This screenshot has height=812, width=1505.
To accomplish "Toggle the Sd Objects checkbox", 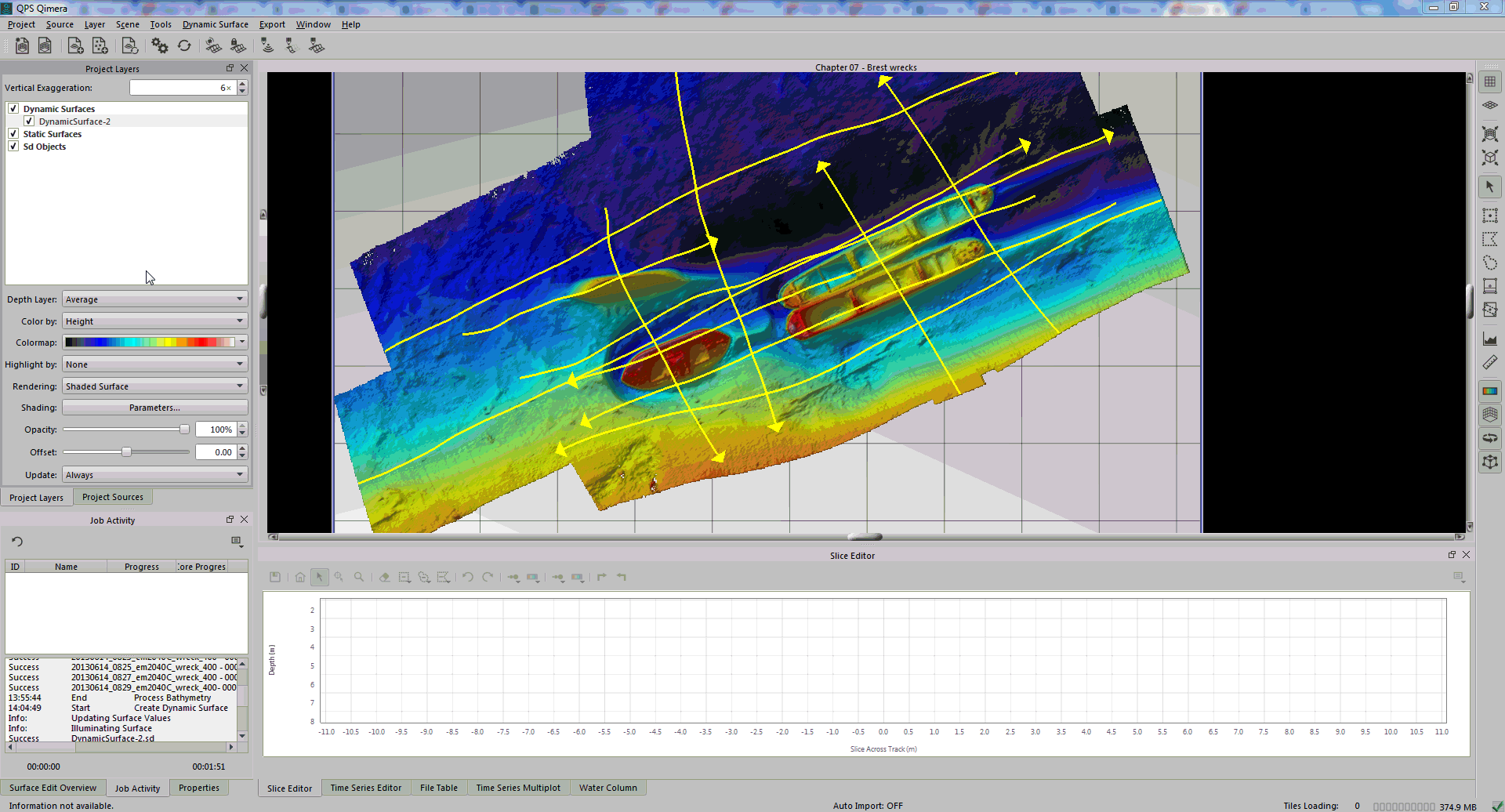I will [x=13, y=147].
